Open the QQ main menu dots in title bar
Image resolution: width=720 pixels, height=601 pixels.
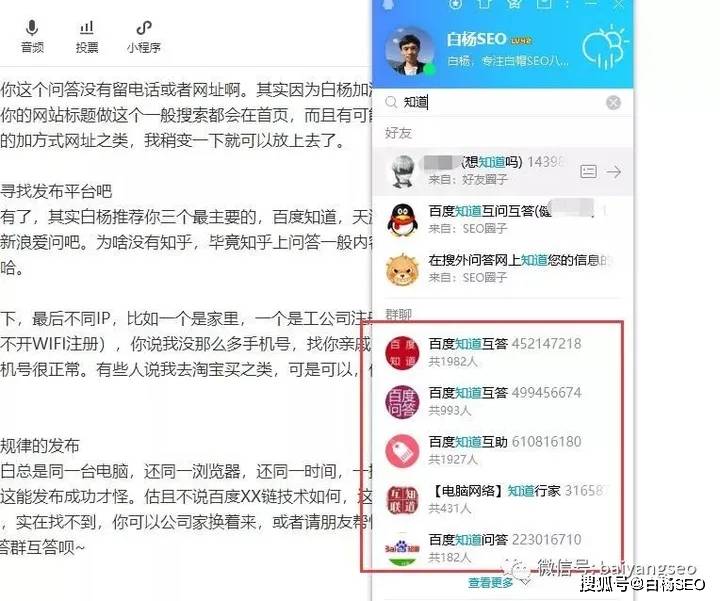pyautogui.click(x=568, y=4)
